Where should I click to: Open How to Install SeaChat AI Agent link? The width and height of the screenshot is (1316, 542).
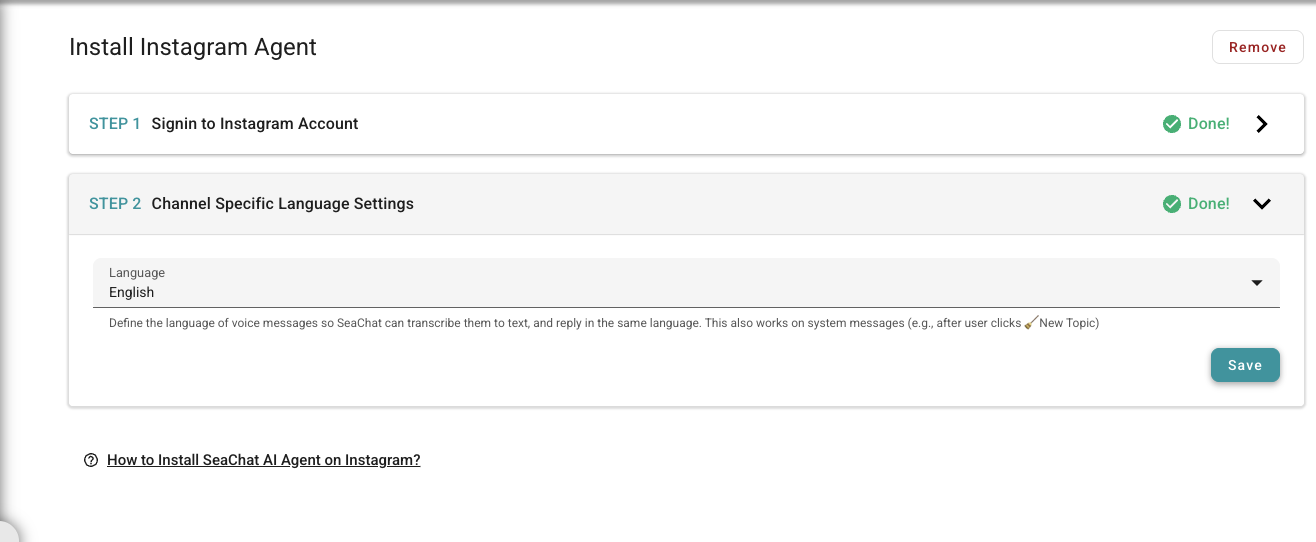264,460
